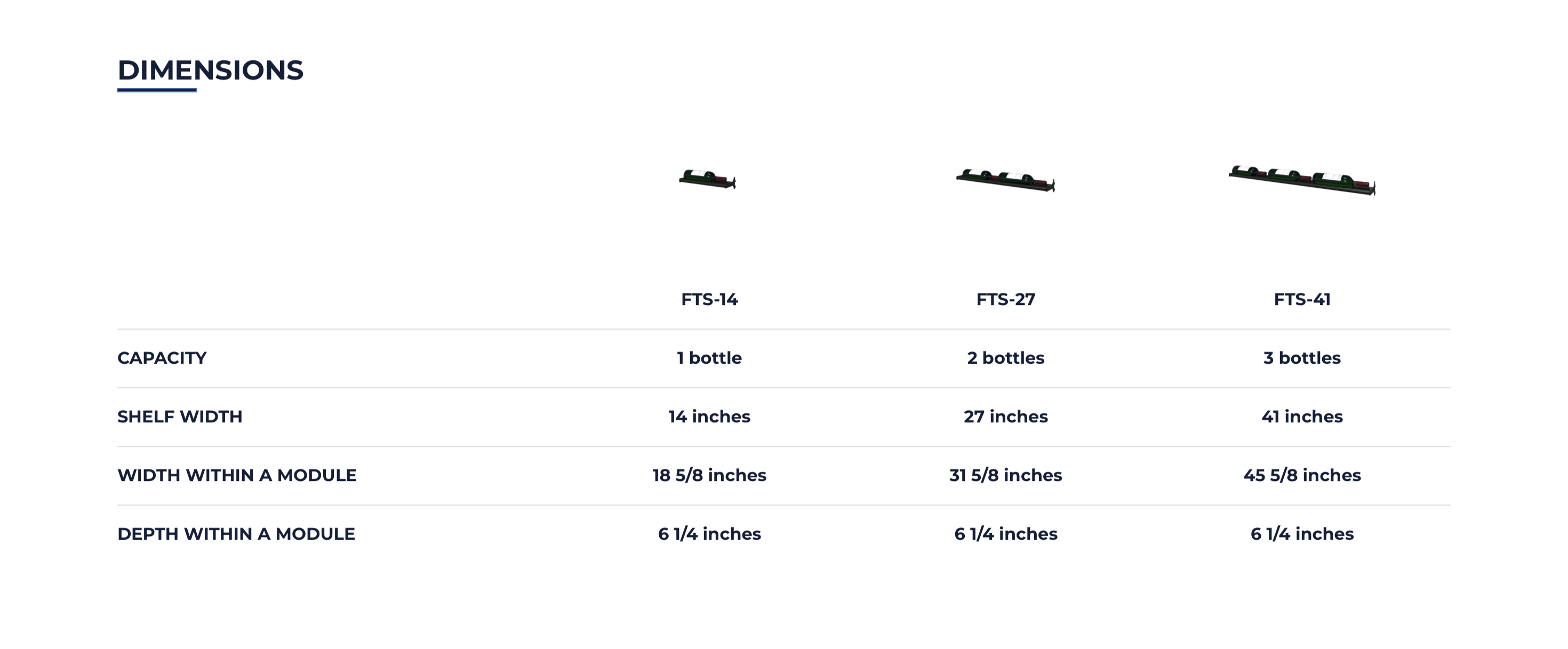
Task: Choose the FTS-41 model label
Action: pyautogui.click(x=1302, y=300)
